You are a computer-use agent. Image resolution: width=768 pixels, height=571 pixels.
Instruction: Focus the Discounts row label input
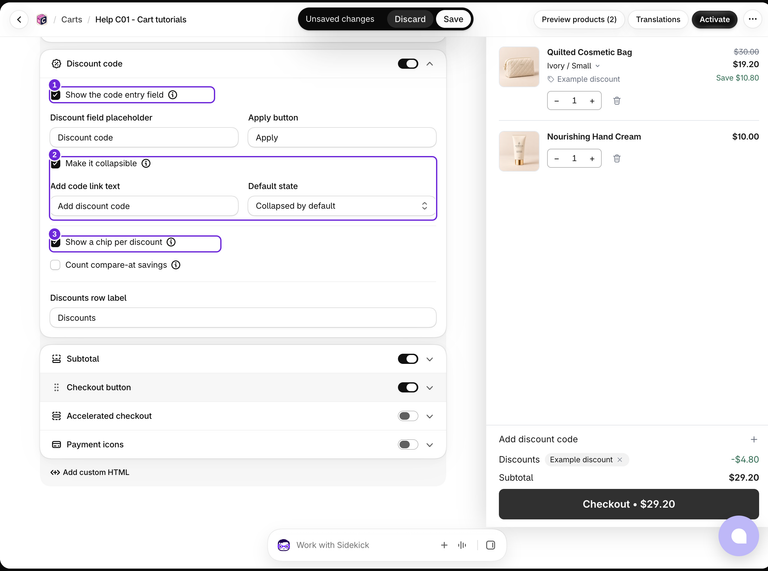click(243, 318)
